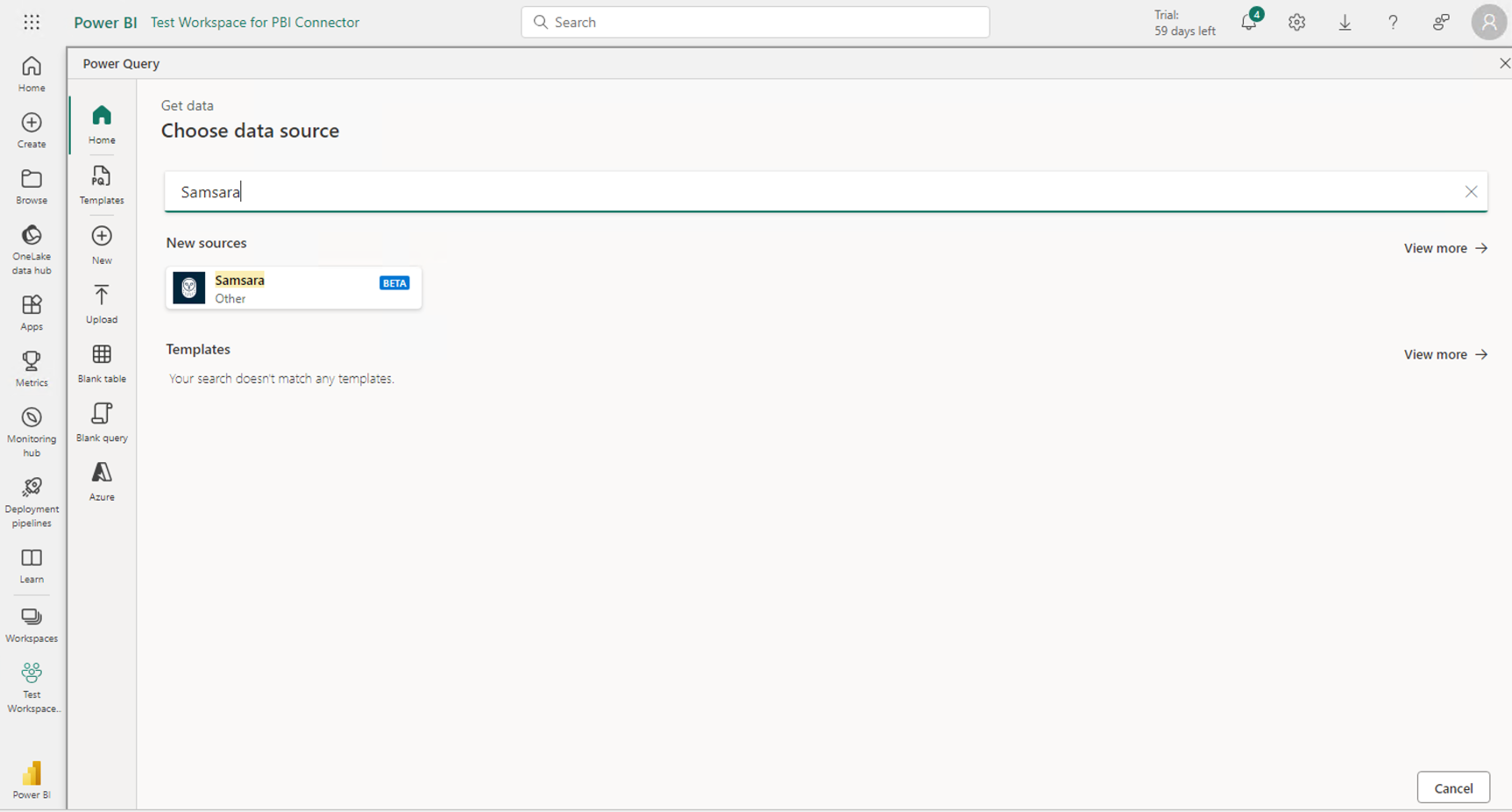Browse Azure data sources

coord(101,481)
